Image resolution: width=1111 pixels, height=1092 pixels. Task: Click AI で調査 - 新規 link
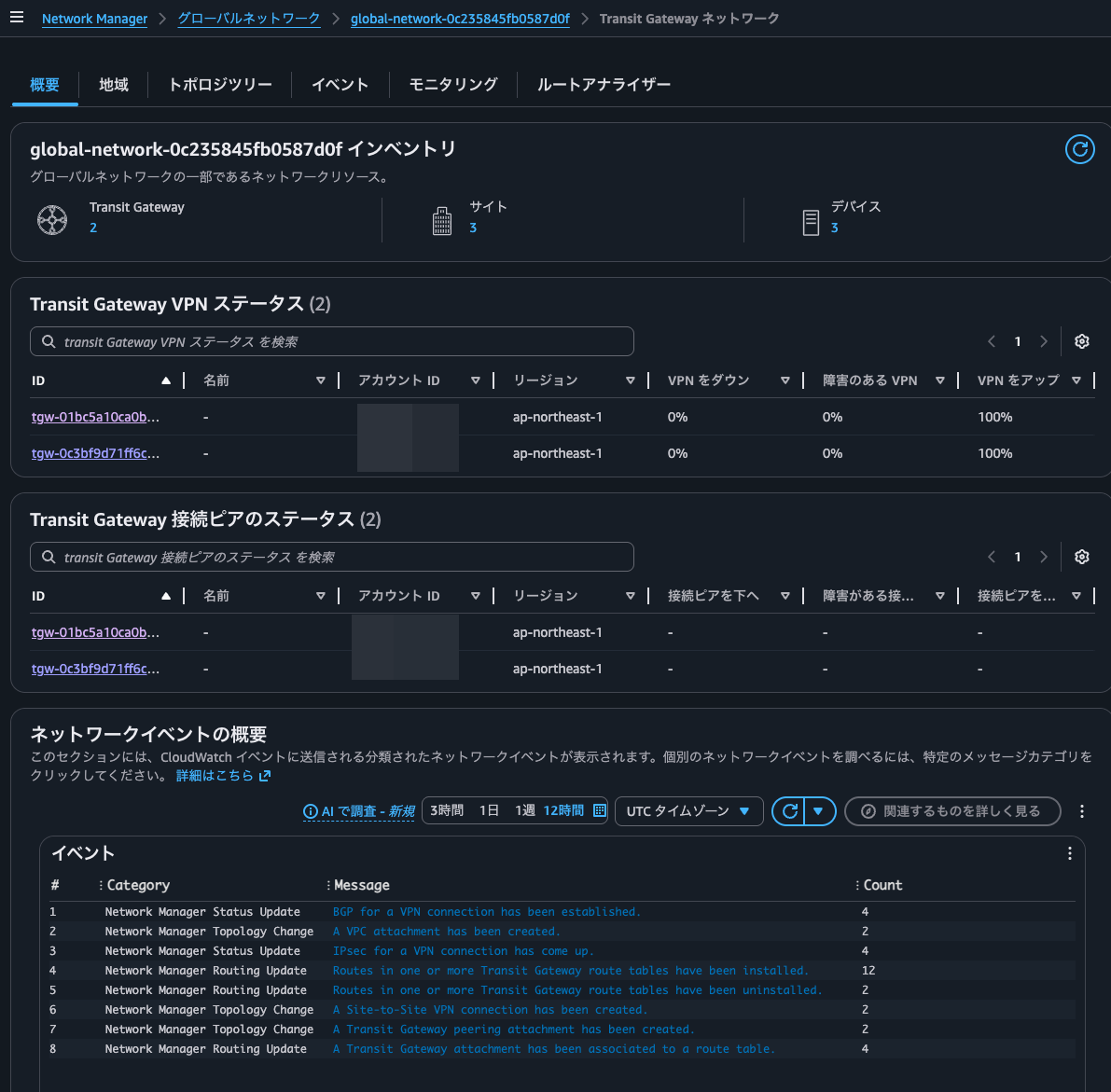358,811
